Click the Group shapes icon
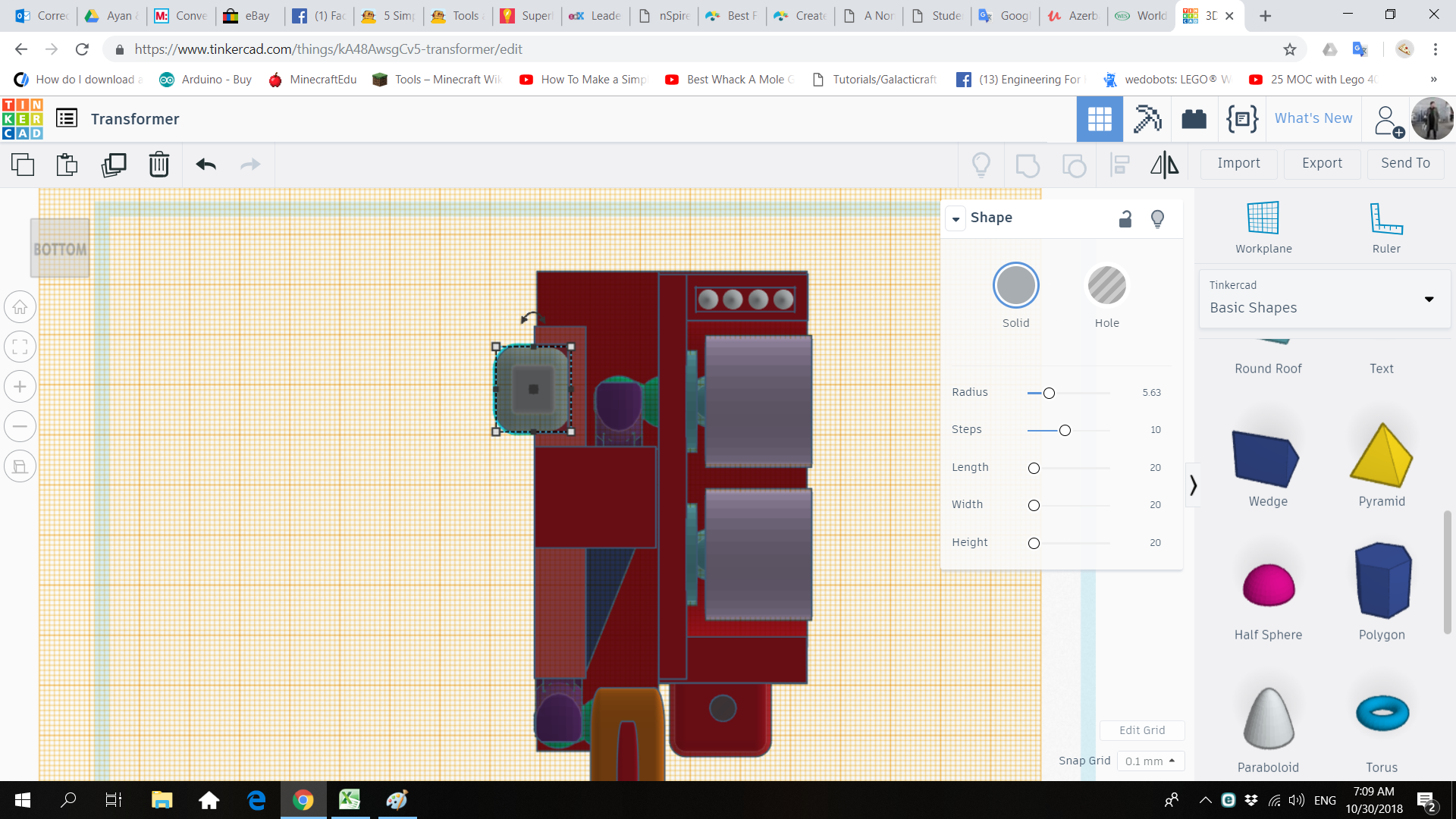Viewport: 1456px width, 819px height. pos(1028,165)
